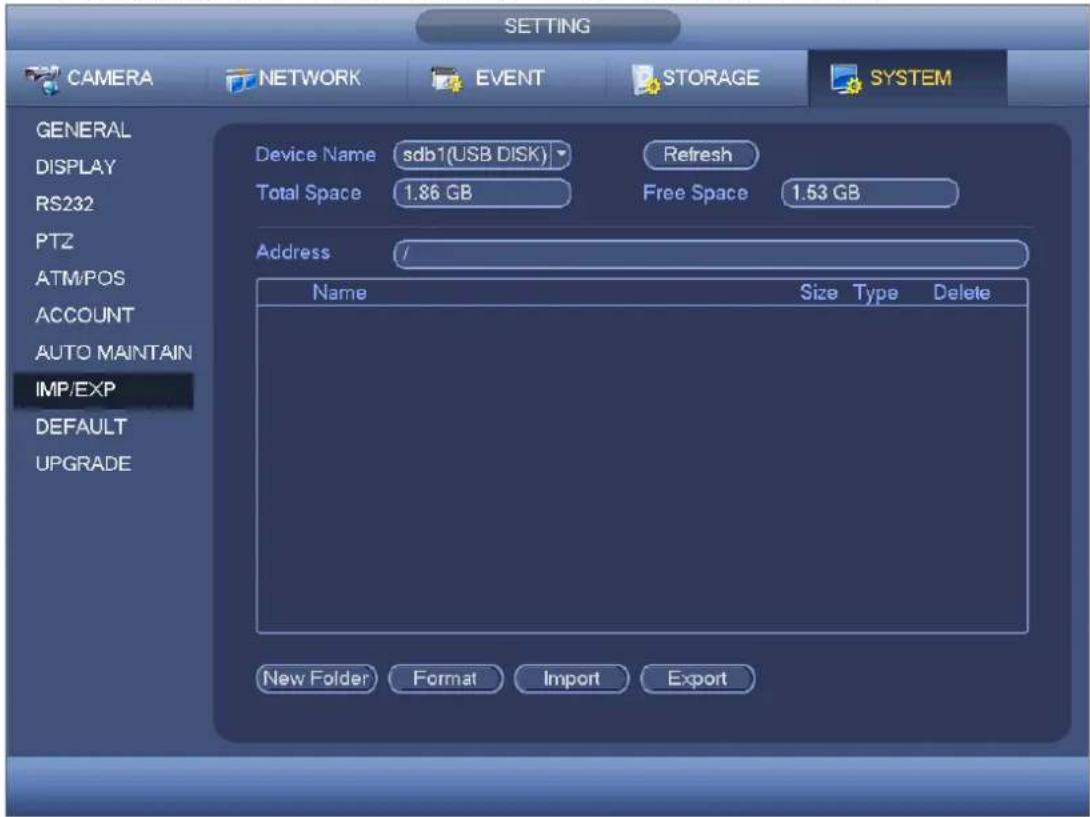Click the SETTING title text
Image resolution: width=1090 pixels, height=817 pixels.
click(547, 26)
